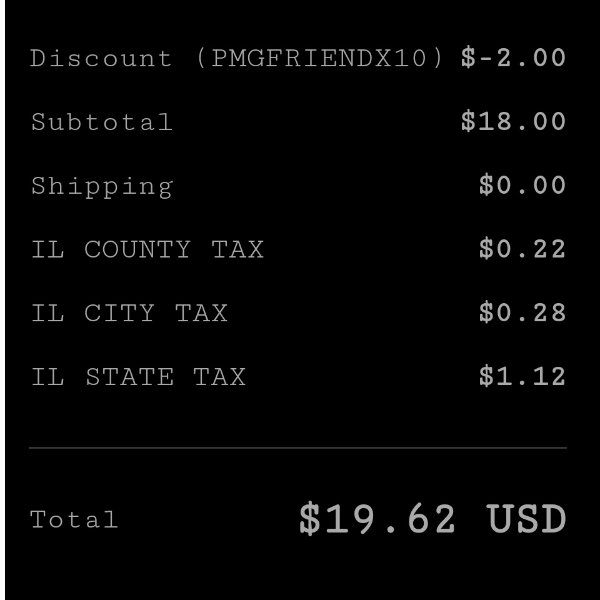Click the PMGFRIENDX10 promo code text
The width and height of the screenshot is (600, 600).
(319, 58)
